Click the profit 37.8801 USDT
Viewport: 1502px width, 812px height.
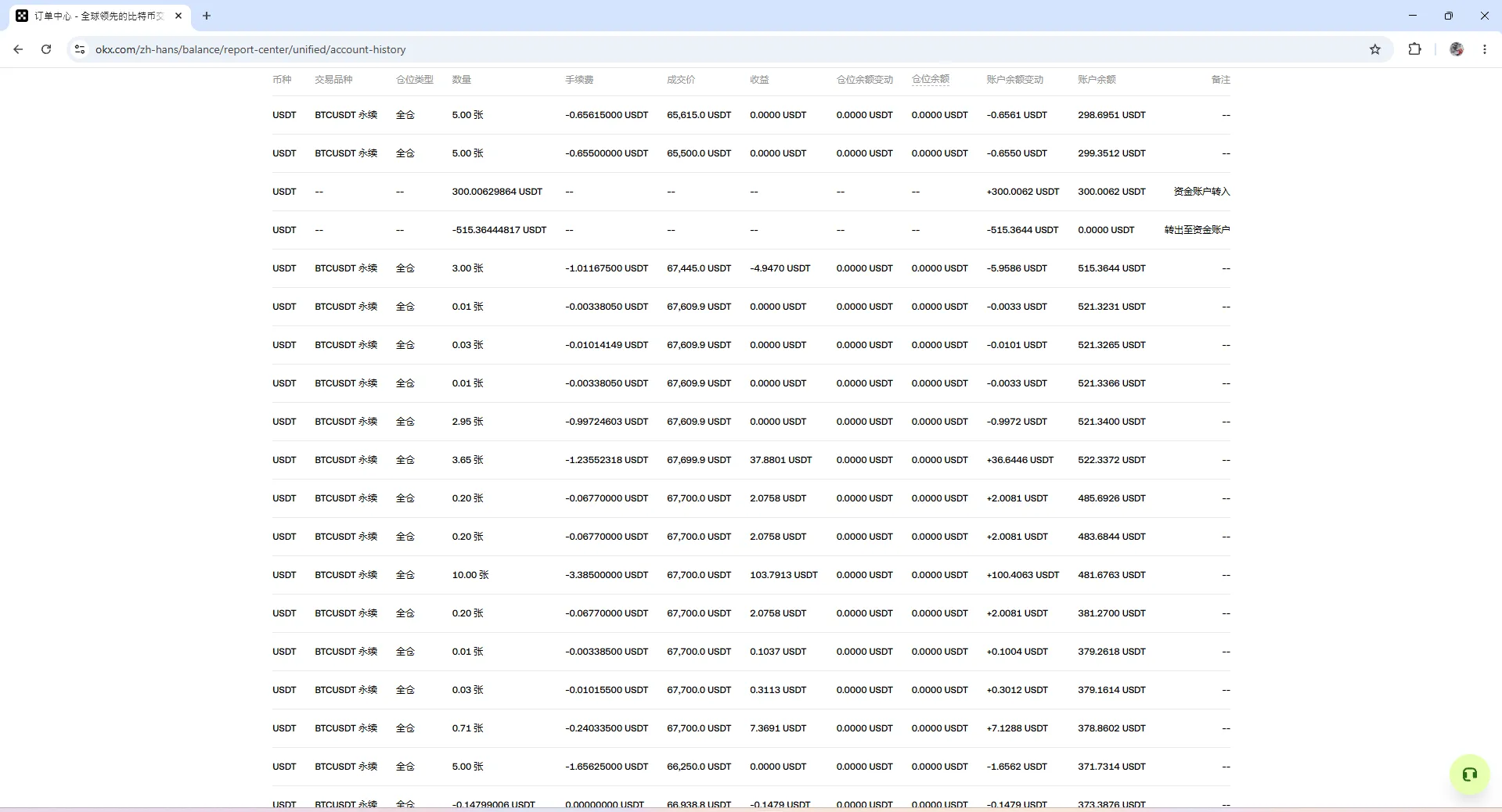(x=781, y=460)
